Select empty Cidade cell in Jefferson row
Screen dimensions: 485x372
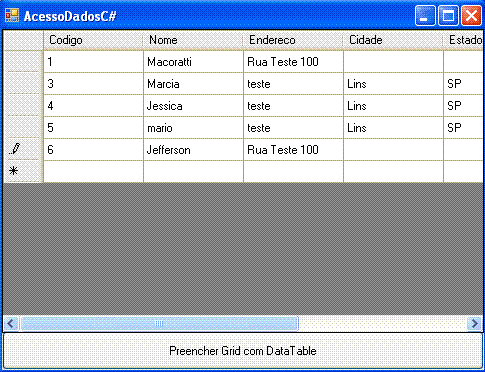pyautogui.click(x=393, y=149)
